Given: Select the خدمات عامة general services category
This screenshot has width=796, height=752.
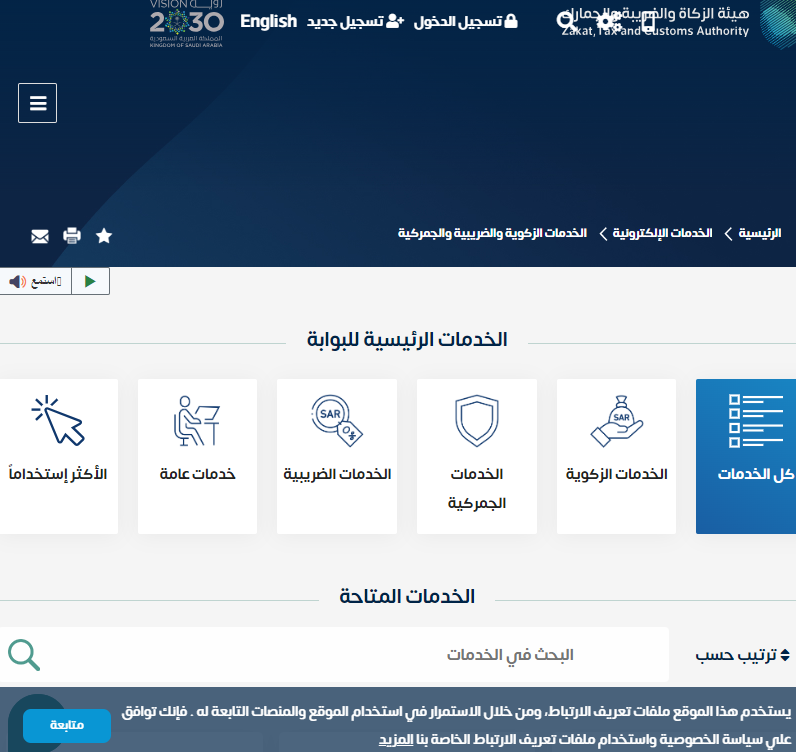Looking at the screenshot, I should [x=197, y=456].
